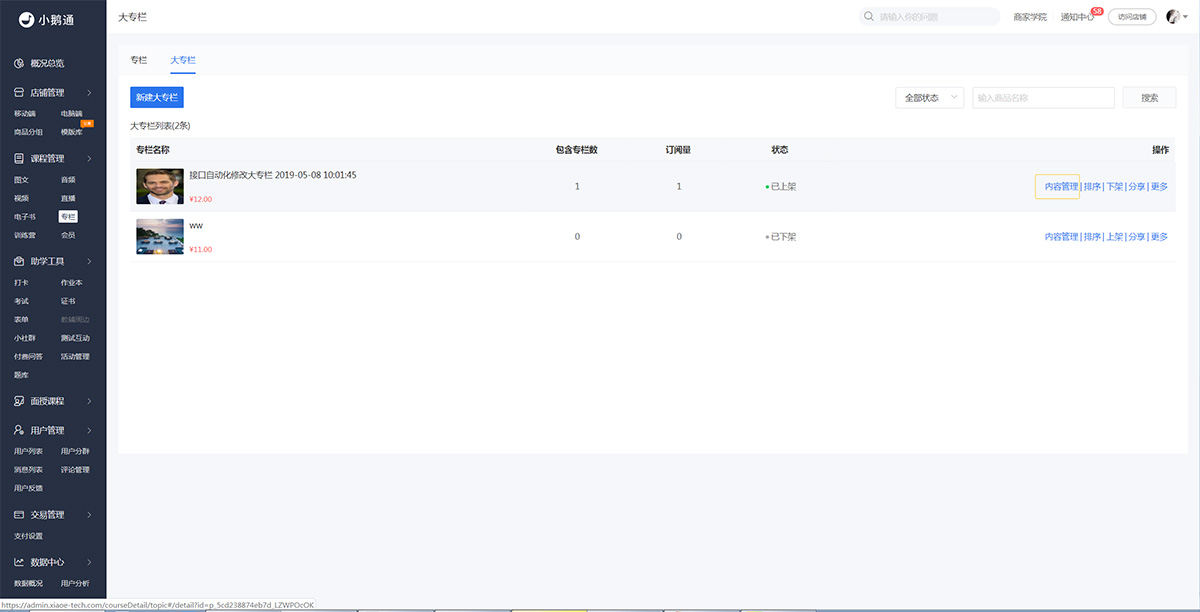Click the 店铺管理 store icon
Screen dimensions: 1200x612
click(x=19, y=93)
